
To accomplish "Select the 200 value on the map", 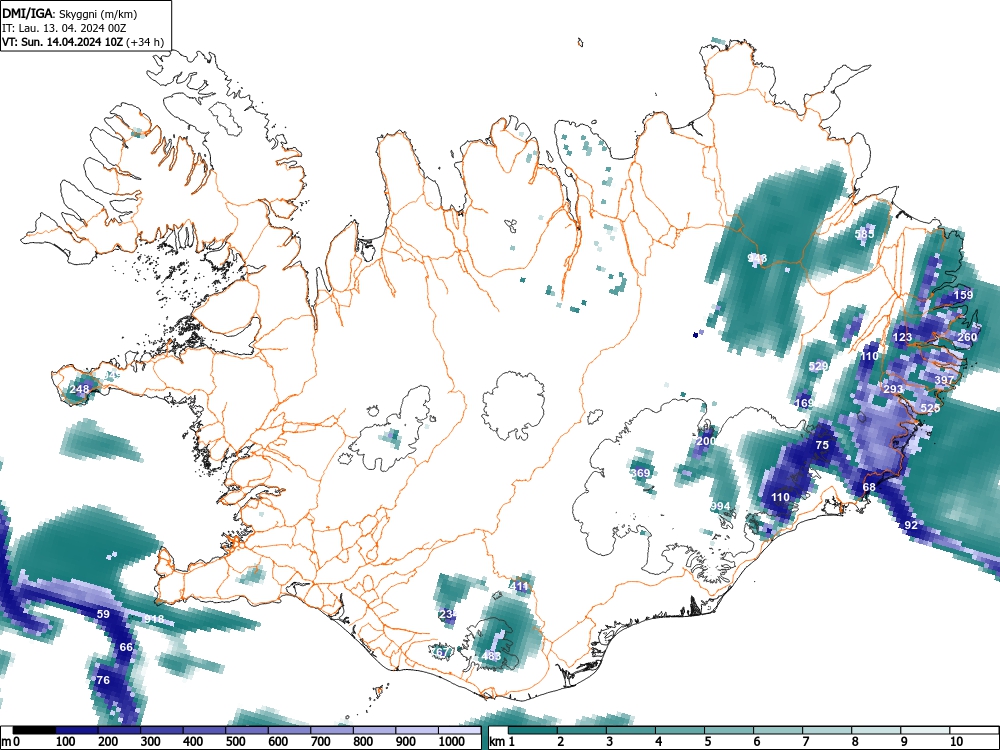I will click(x=705, y=441).
